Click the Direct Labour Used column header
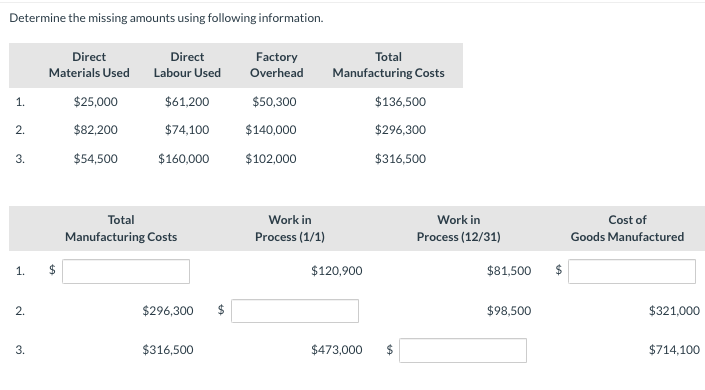This screenshot has width=705, height=390. coord(187,65)
